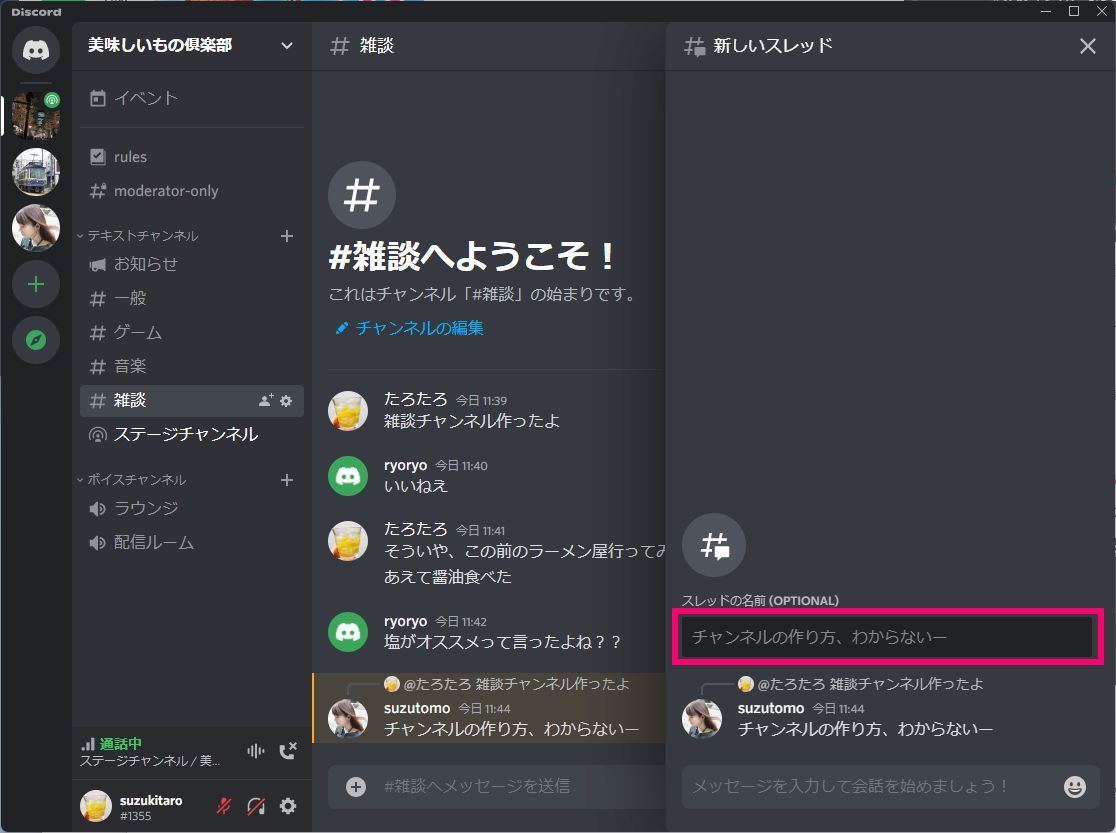Disconnect from voice call icon
This screenshot has height=833, width=1116.
coord(288,750)
